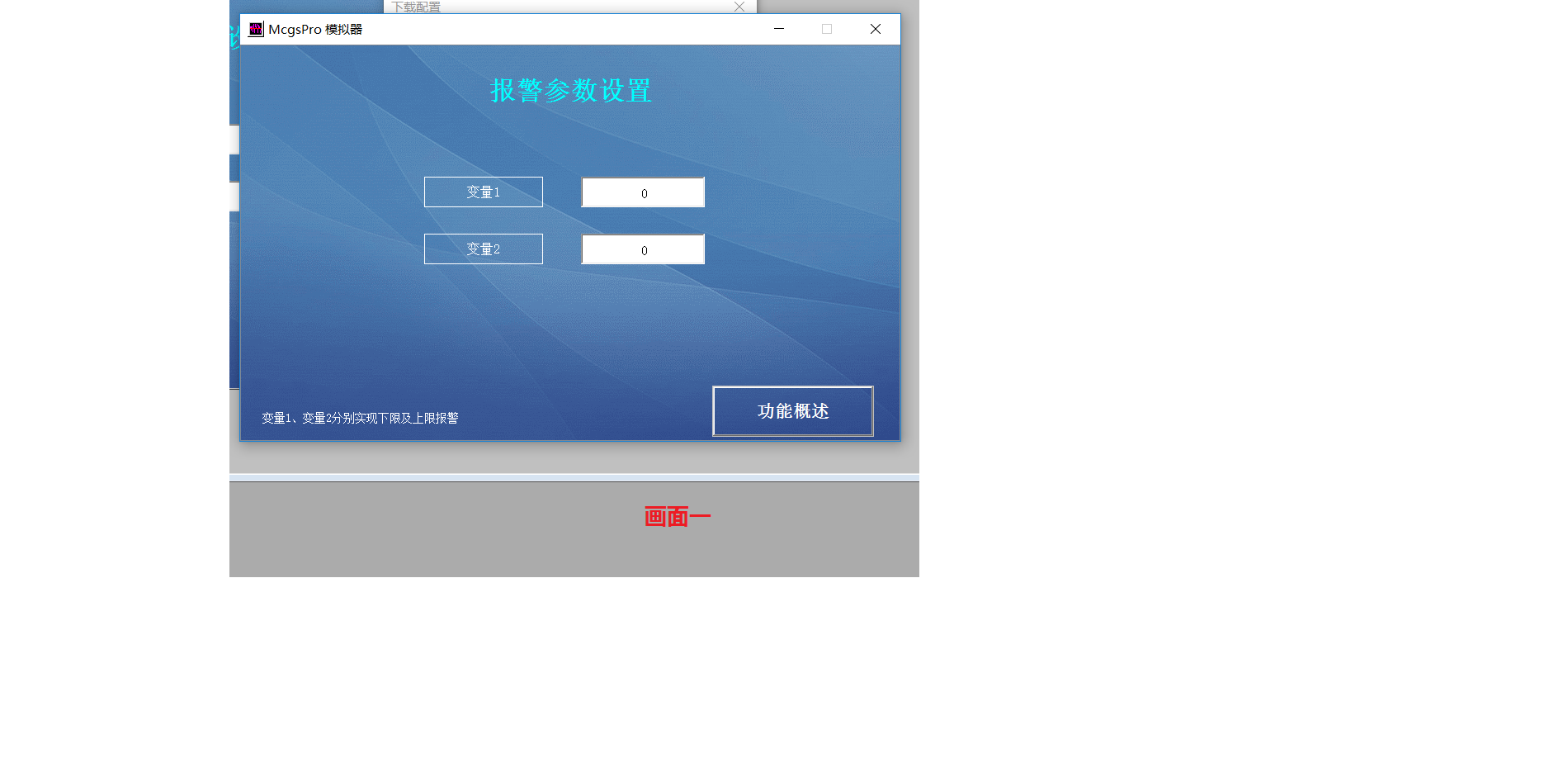The height and width of the screenshot is (777, 1568).
Task: Click the red 画面一 caption
Action: click(677, 518)
